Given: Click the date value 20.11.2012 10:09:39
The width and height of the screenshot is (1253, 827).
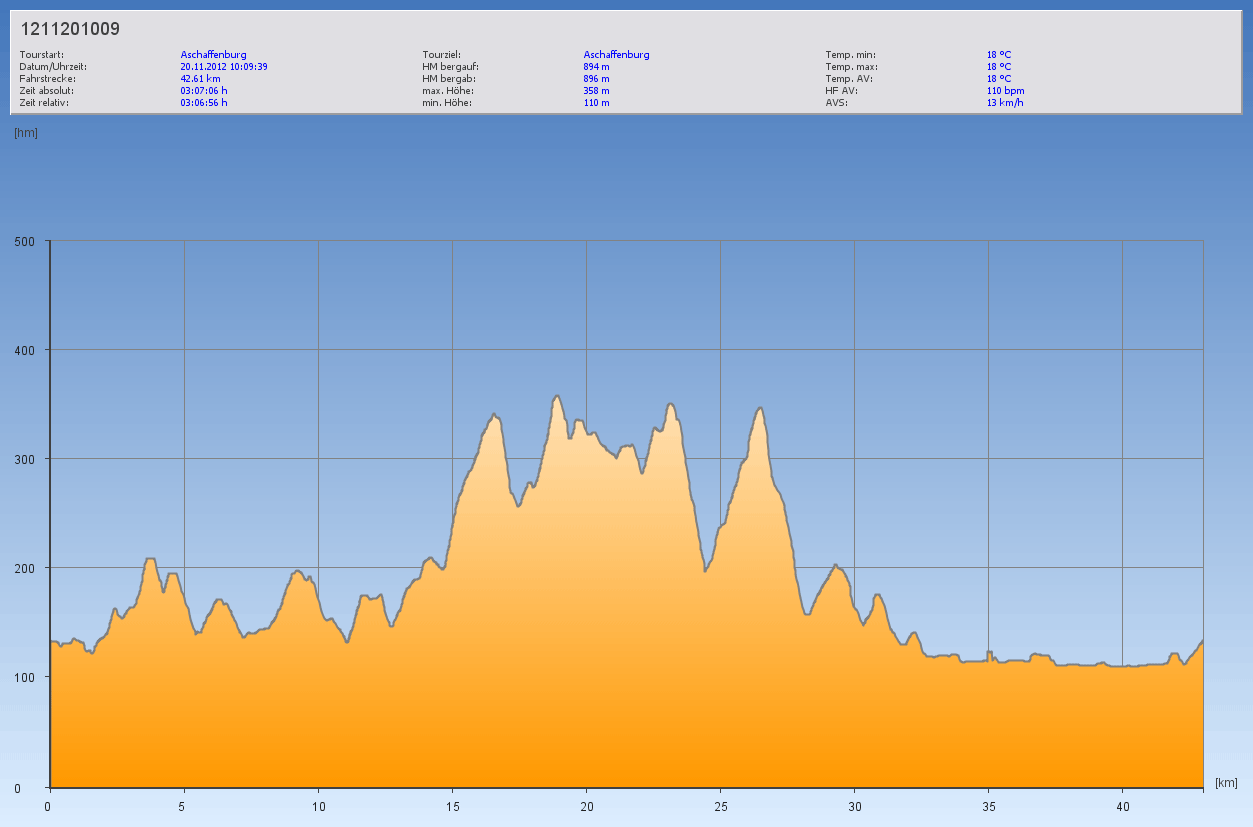Looking at the screenshot, I should coord(223,66).
